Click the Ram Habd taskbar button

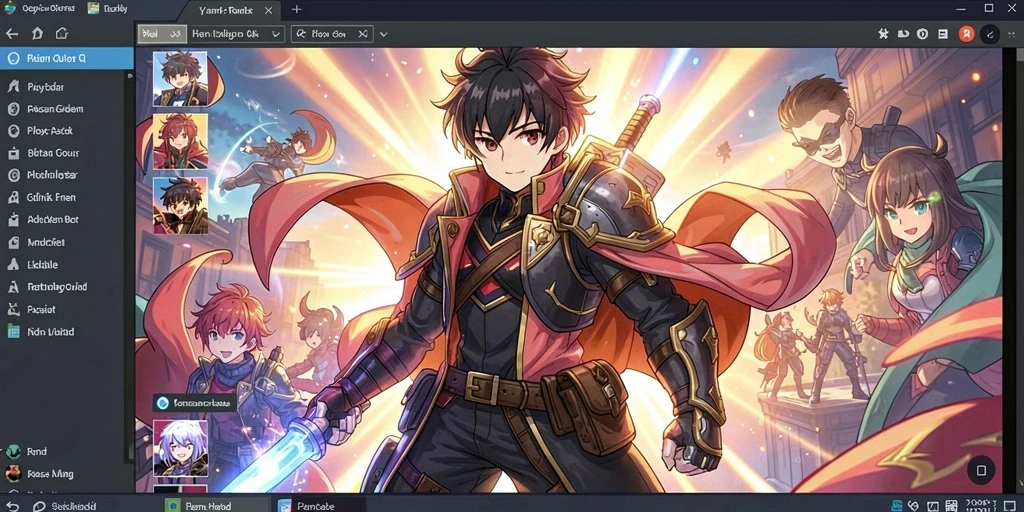(216, 506)
